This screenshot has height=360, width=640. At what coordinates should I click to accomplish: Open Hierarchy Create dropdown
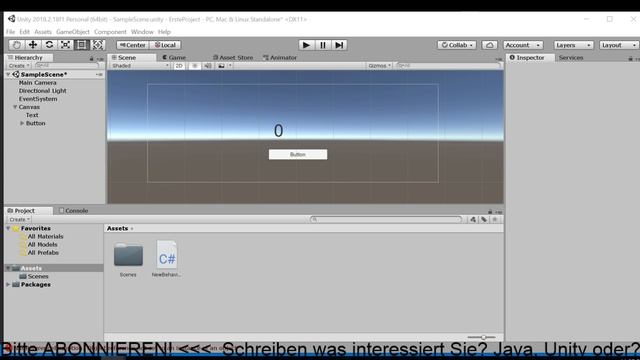(19, 66)
